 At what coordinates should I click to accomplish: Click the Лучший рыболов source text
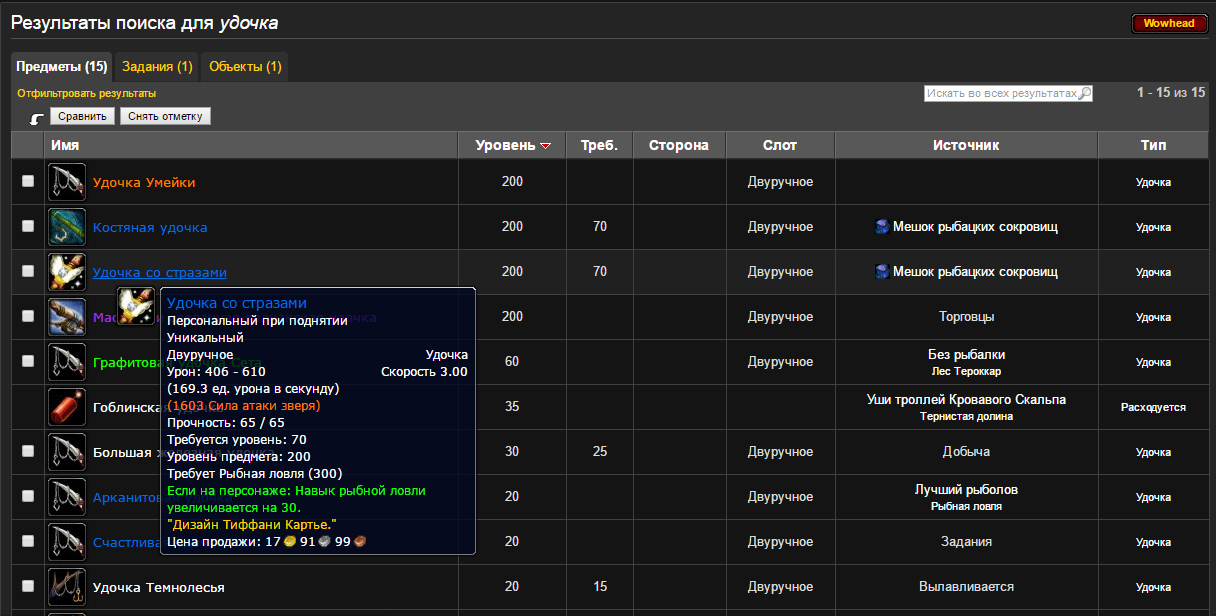coord(966,490)
